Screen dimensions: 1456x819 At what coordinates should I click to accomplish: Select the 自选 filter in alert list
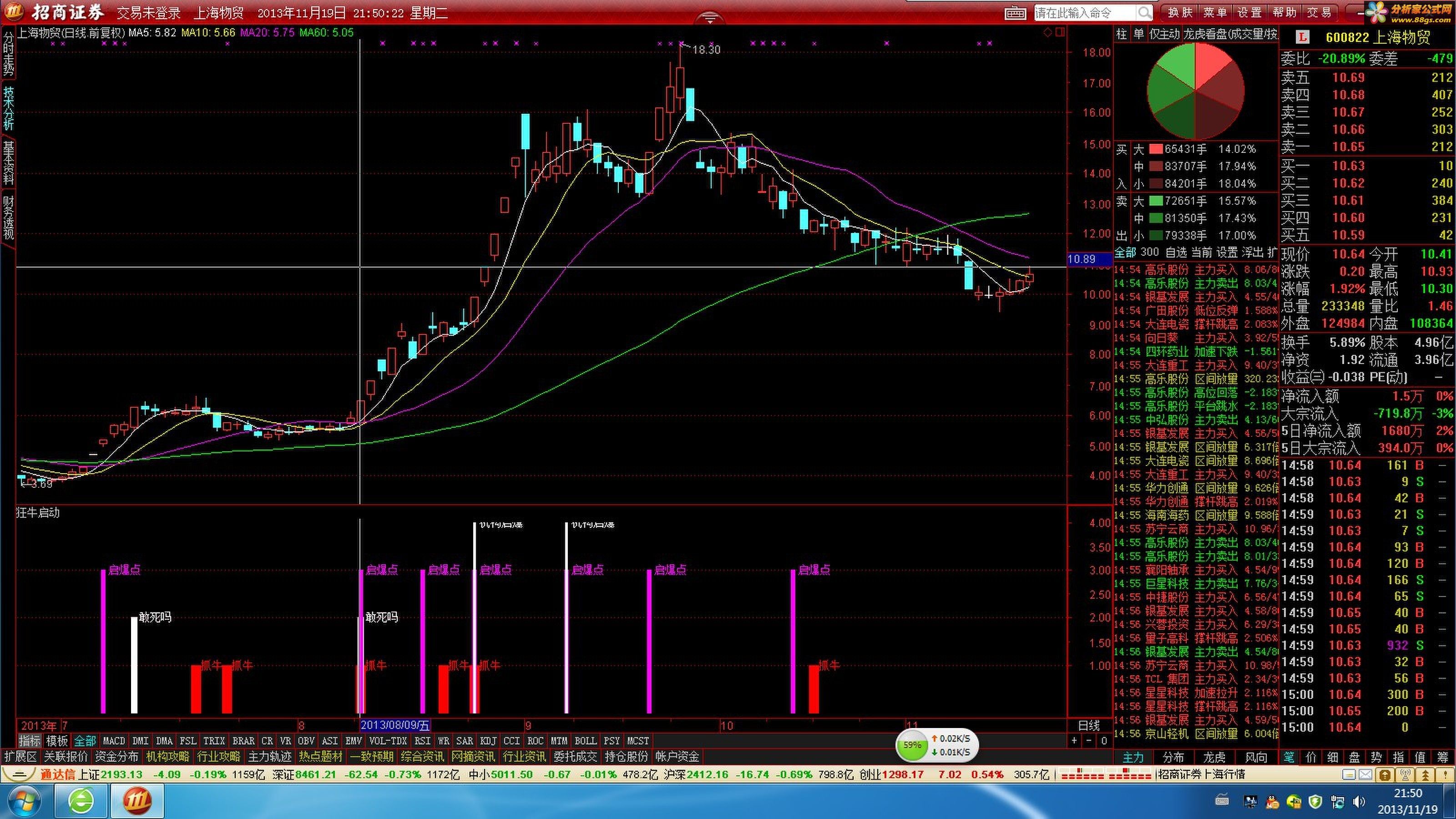[x=1176, y=252]
